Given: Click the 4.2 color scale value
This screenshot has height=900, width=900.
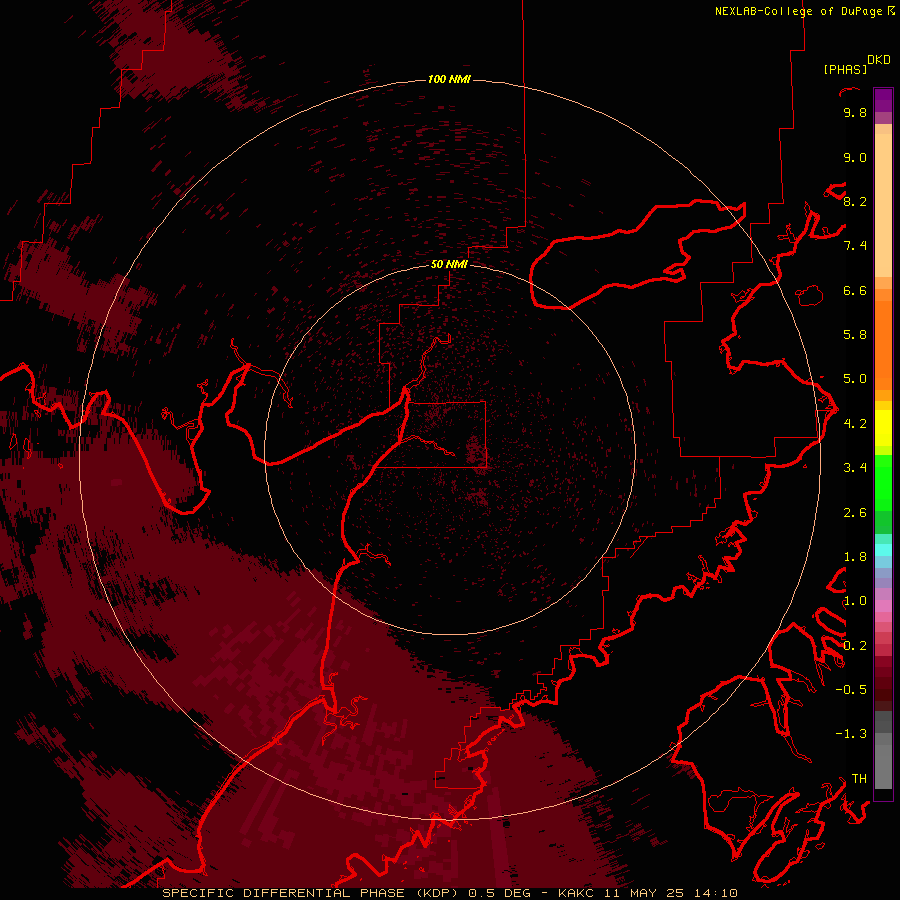Looking at the screenshot, I should pyautogui.click(x=855, y=424).
